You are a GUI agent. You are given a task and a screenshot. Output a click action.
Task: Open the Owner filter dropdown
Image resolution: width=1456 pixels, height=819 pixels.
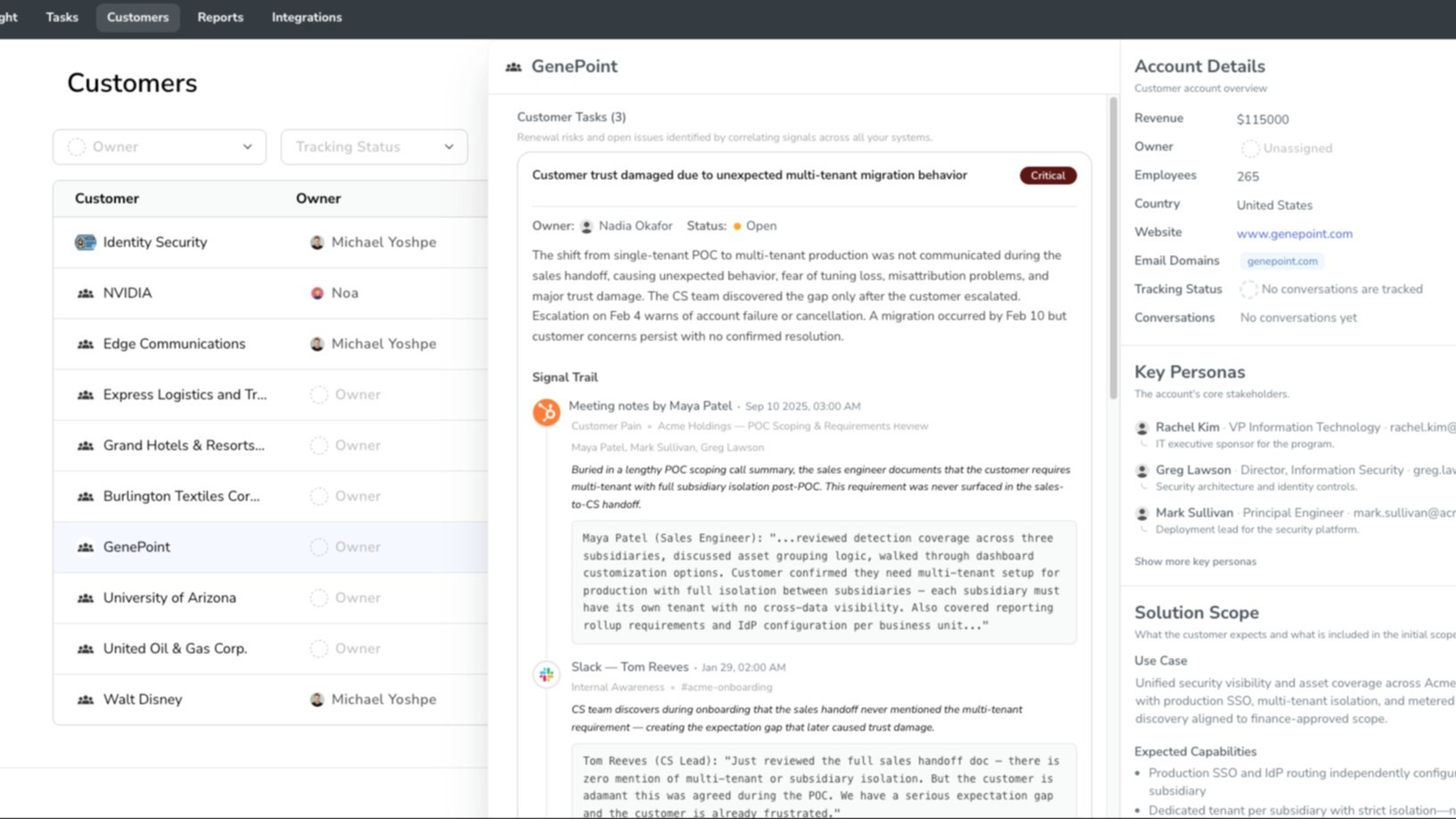click(x=160, y=147)
